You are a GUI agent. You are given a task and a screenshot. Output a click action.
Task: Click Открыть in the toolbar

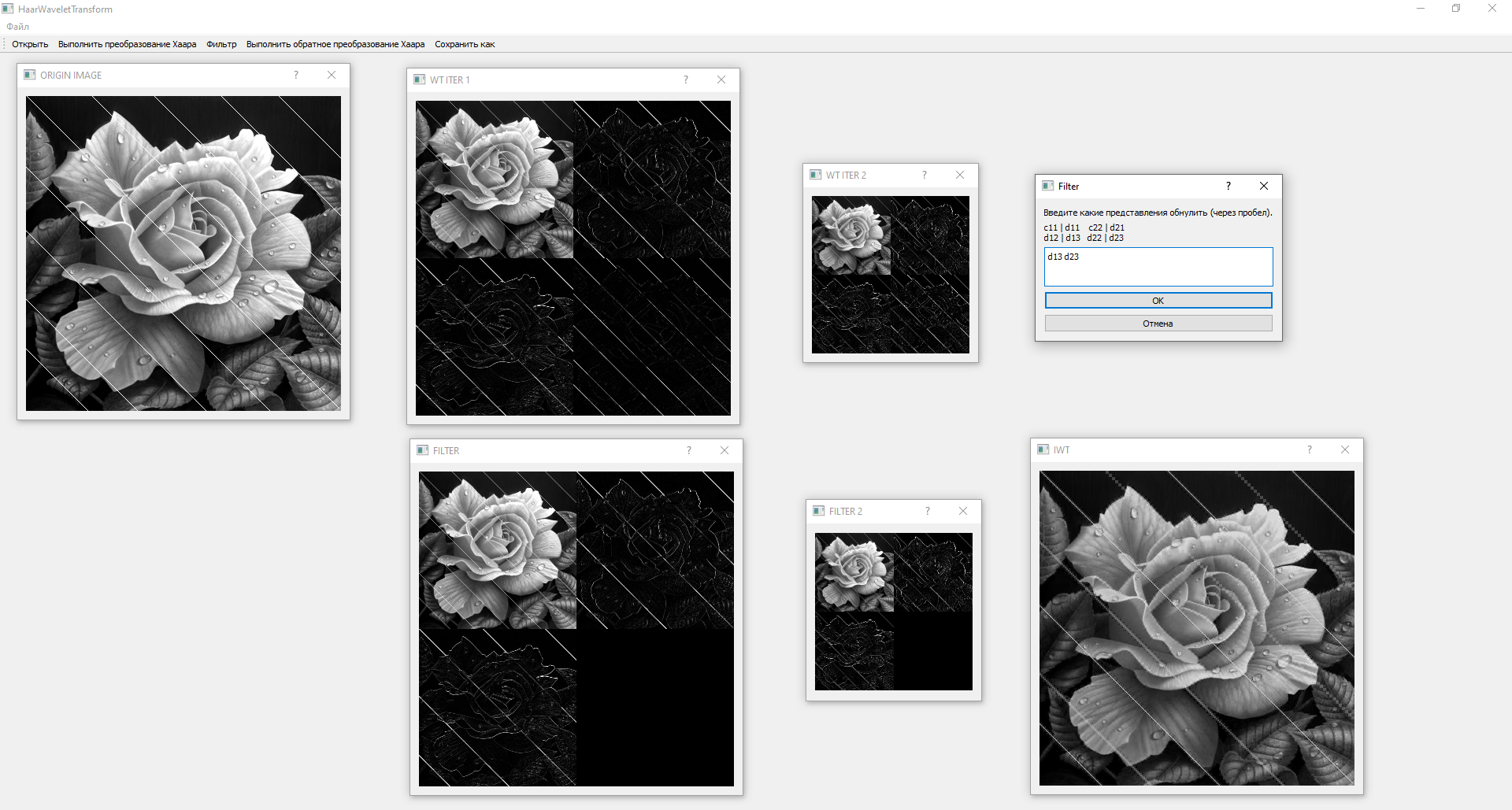30,44
